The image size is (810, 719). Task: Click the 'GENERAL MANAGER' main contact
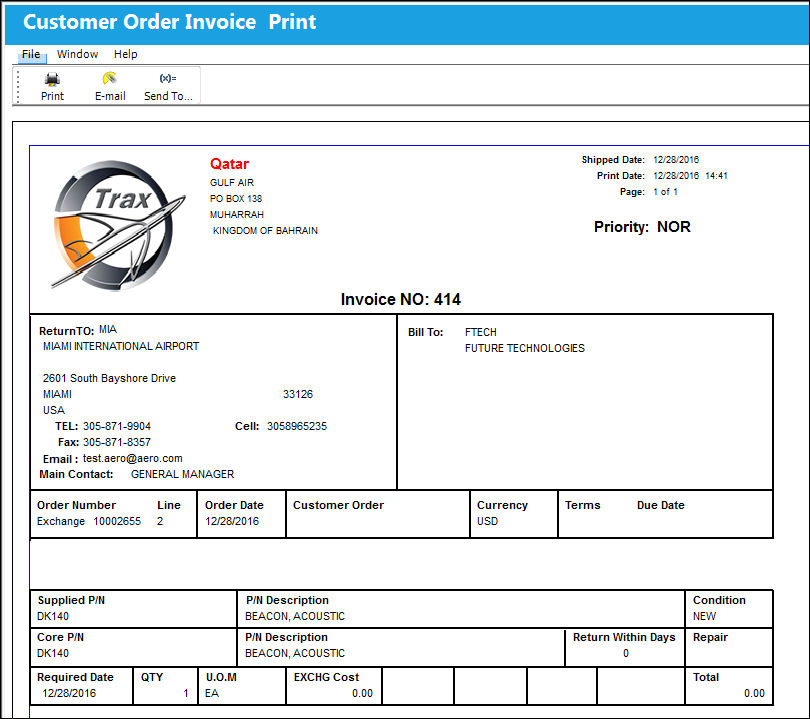point(182,474)
